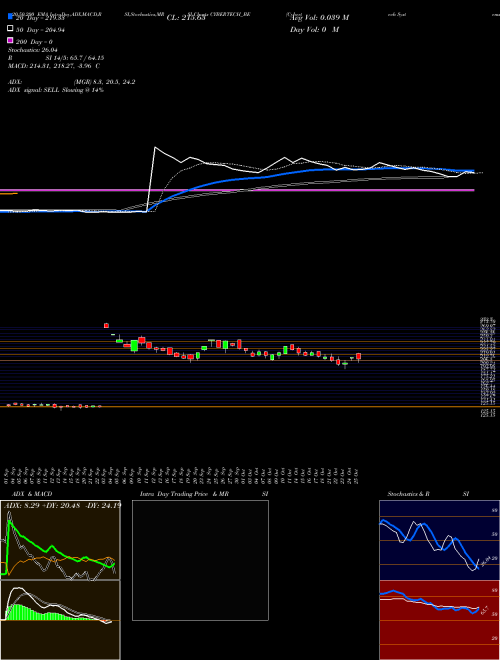Click the 'Intra Day Trading Price & MR' title

[x=184, y=494]
